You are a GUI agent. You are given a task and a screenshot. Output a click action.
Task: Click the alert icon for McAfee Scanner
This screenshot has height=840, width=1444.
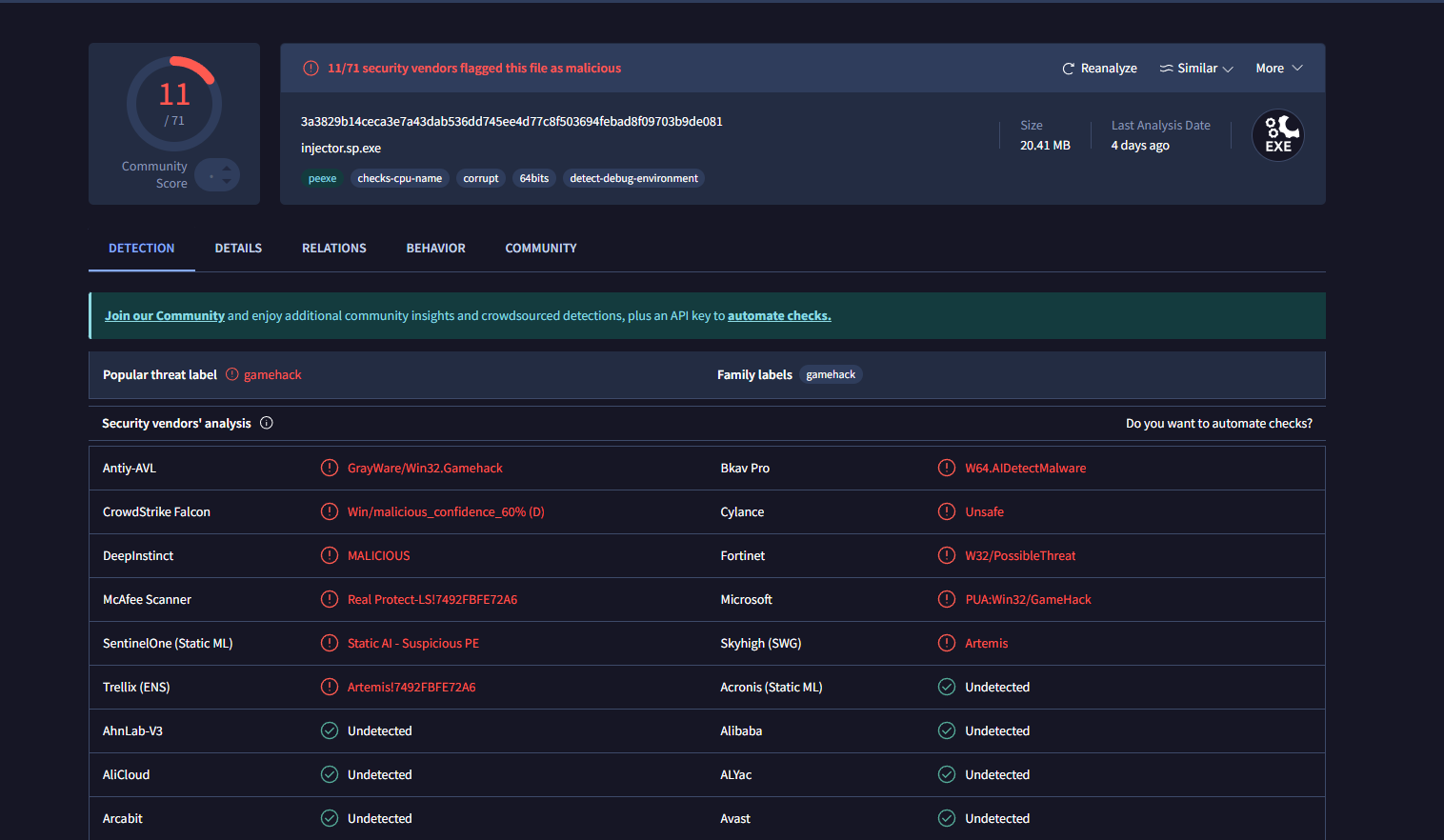pyautogui.click(x=330, y=599)
